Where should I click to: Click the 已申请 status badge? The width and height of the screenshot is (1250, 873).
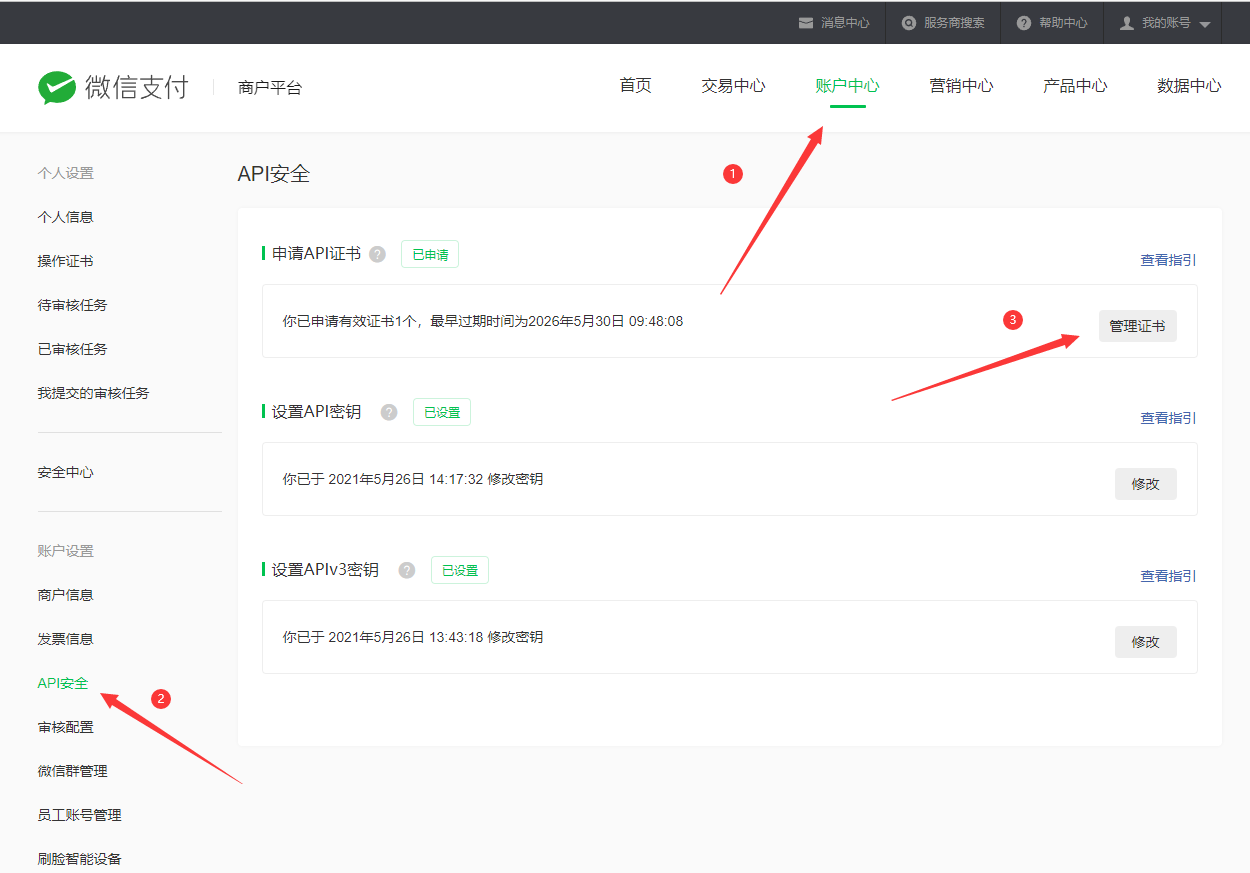(x=430, y=254)
